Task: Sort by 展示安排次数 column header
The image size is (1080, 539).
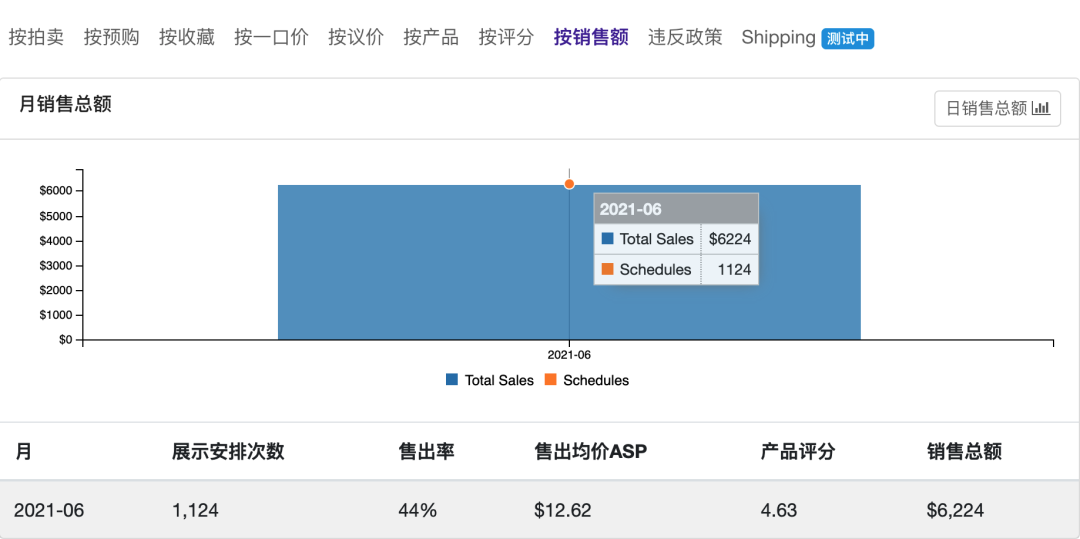Action: [228, 452]
